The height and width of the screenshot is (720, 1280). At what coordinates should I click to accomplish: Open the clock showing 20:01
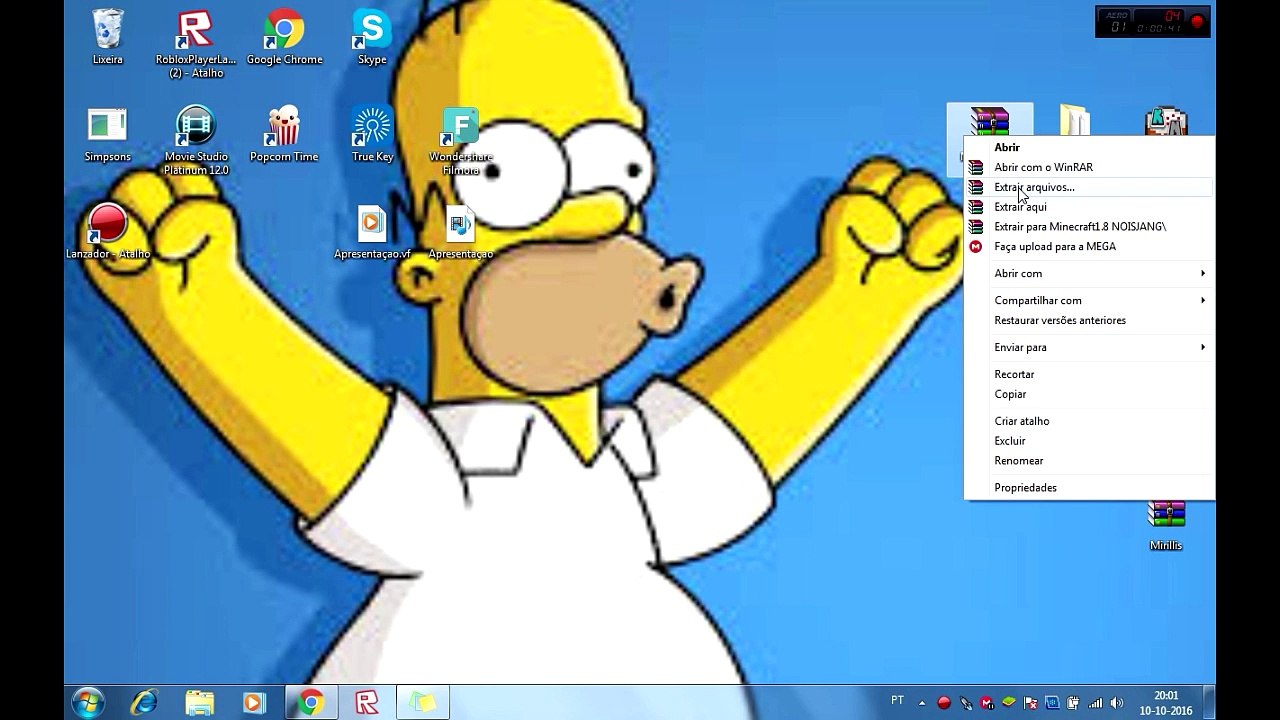pyautogui.click(x=1166, y=703)
